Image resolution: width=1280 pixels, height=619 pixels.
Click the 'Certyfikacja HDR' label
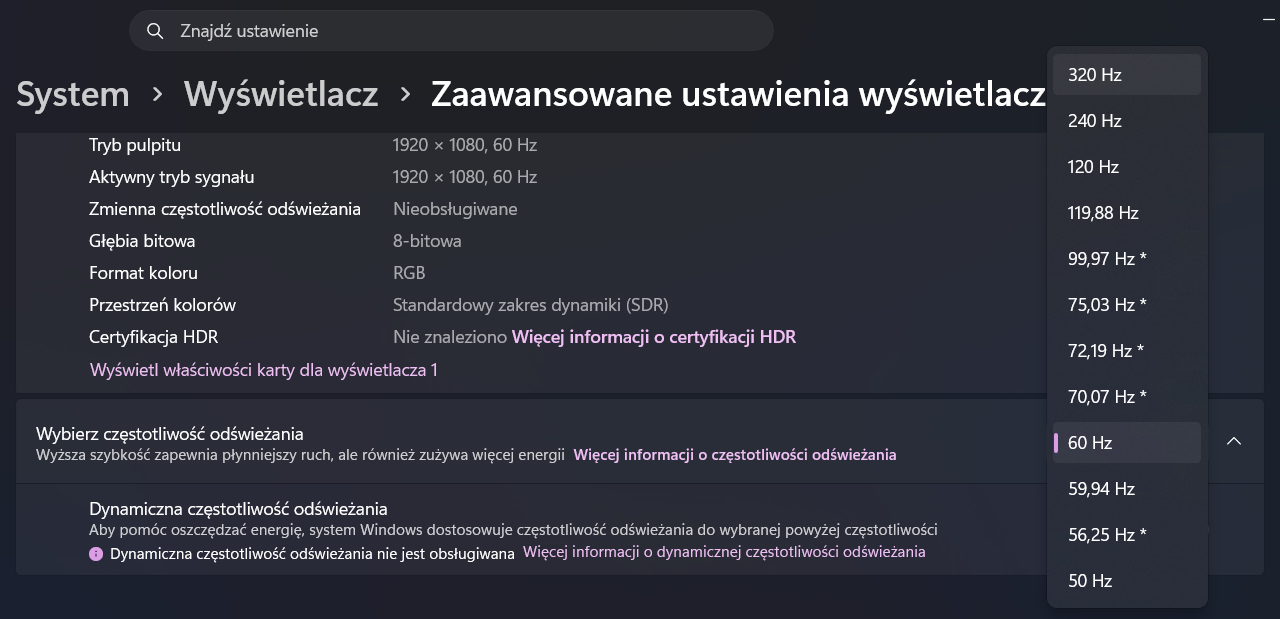coord(153,337)
